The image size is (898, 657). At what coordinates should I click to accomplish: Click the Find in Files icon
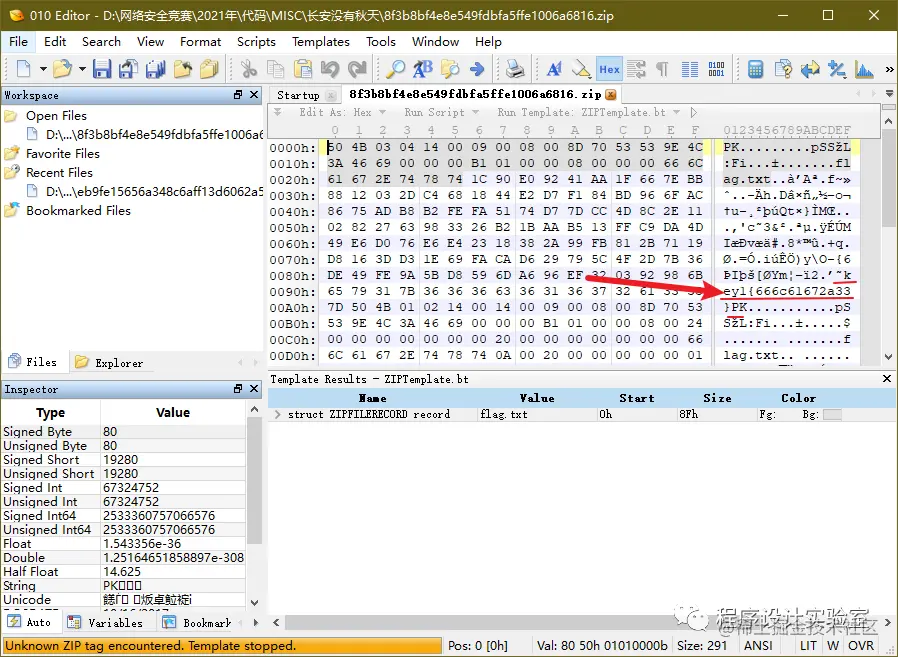pyautogui.click(x=450, y=69)
